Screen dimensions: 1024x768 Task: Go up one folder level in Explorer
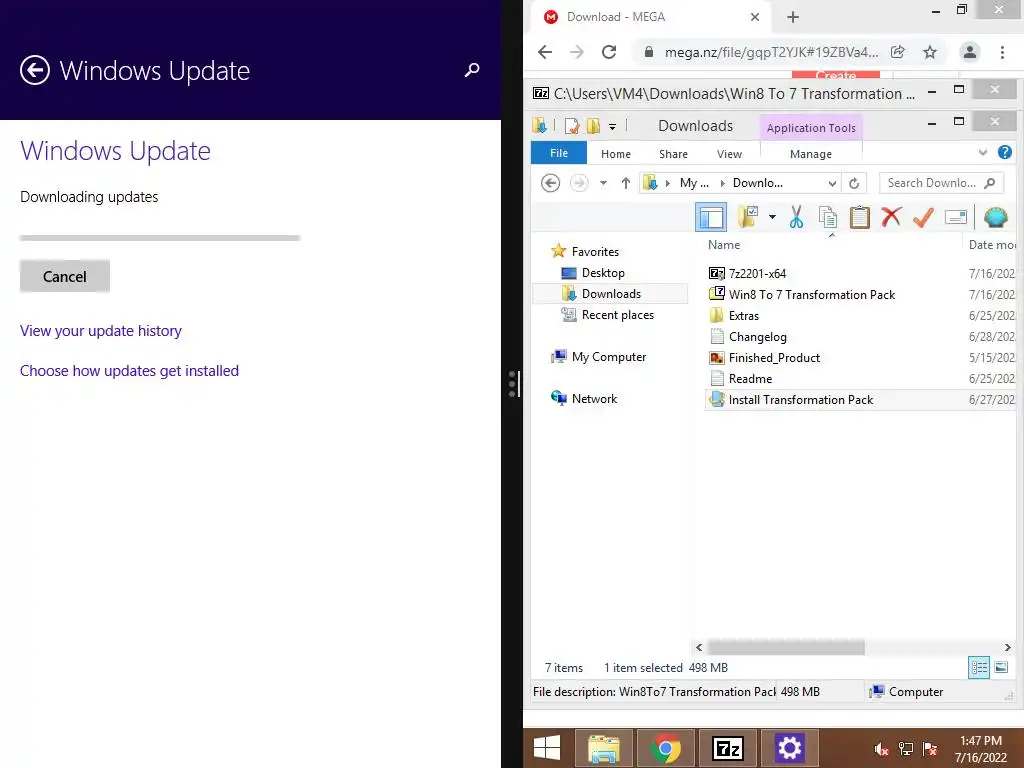click(x=626, y=183)
